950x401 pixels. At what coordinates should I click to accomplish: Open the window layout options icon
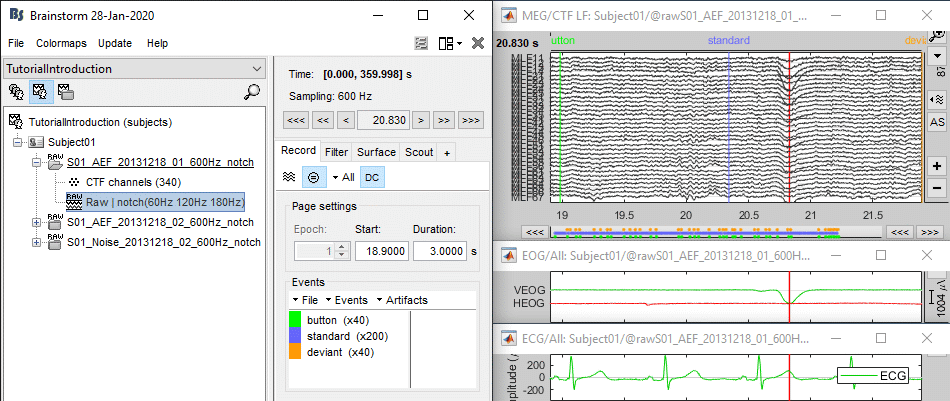pos(445,44)
